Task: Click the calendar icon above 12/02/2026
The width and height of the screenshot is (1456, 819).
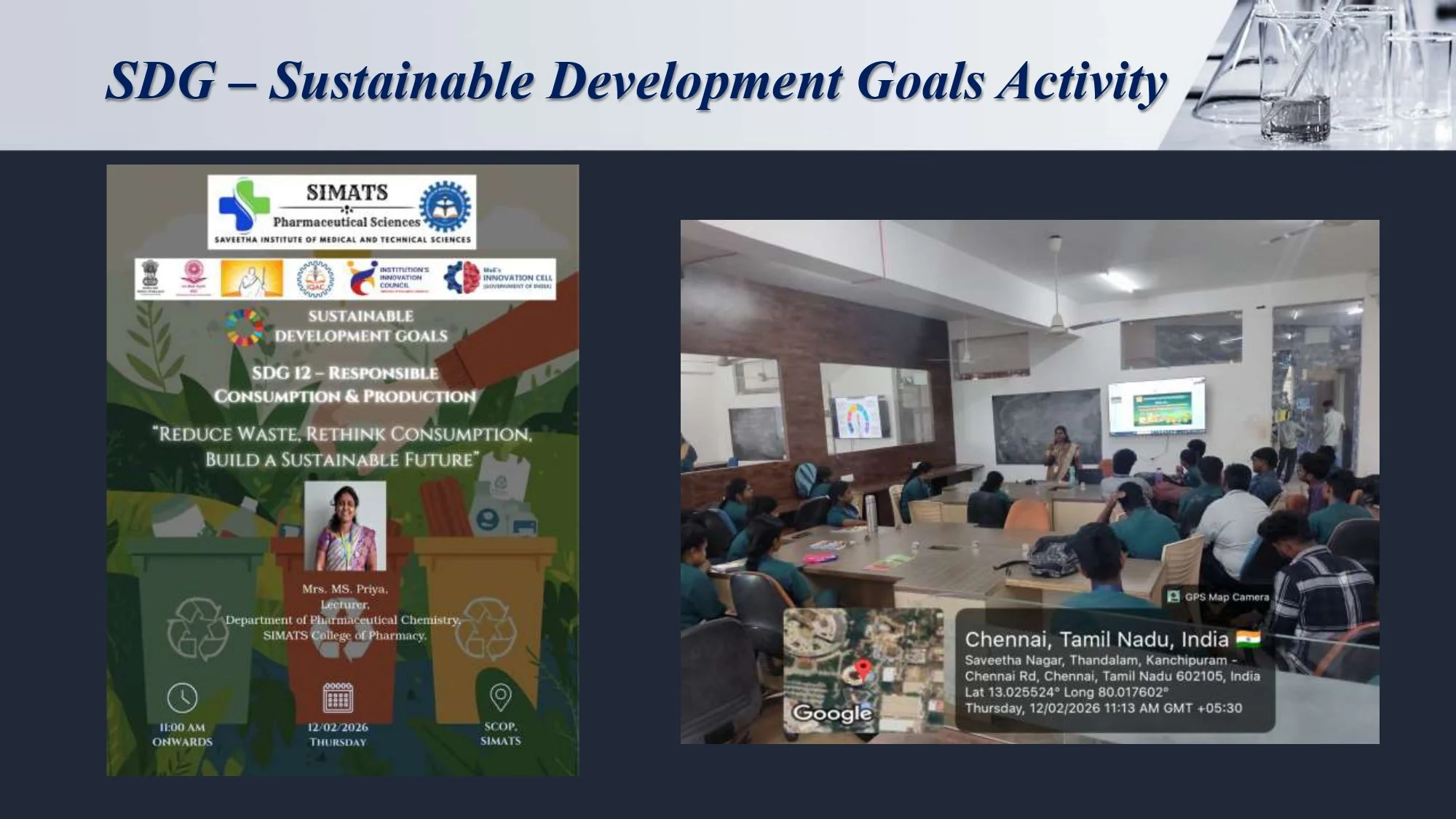Action: [338, 697]
